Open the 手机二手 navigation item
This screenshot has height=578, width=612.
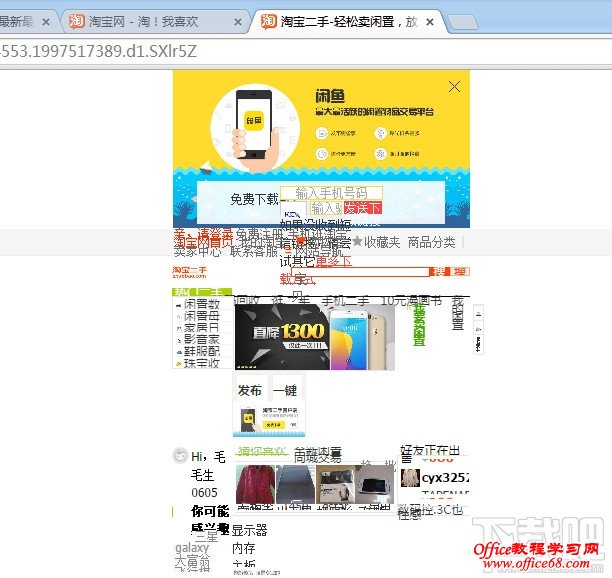[x=345, y=301]
